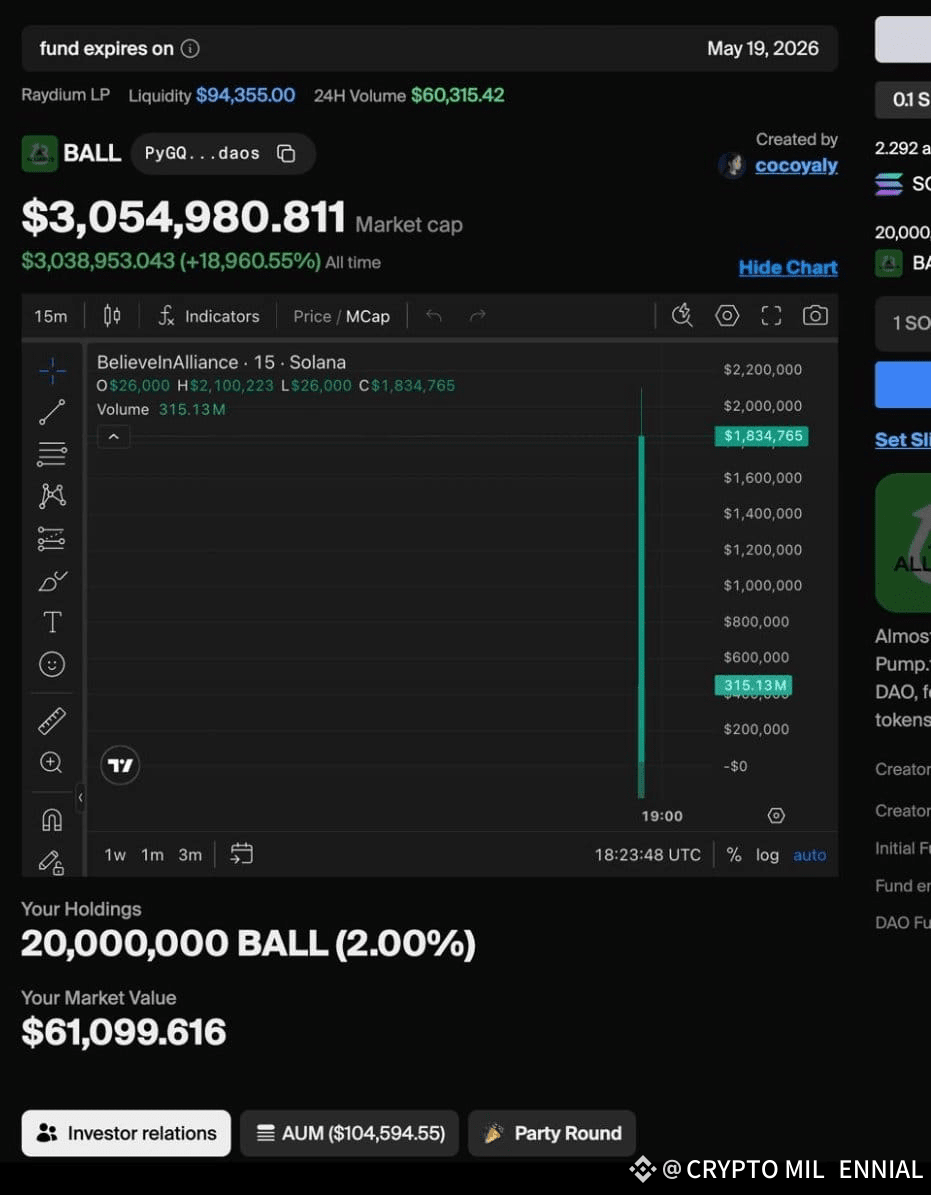Click the Volume 315.13M legend entry
The height and width of the screenshot is (1195, 931).
click(161, 409)
